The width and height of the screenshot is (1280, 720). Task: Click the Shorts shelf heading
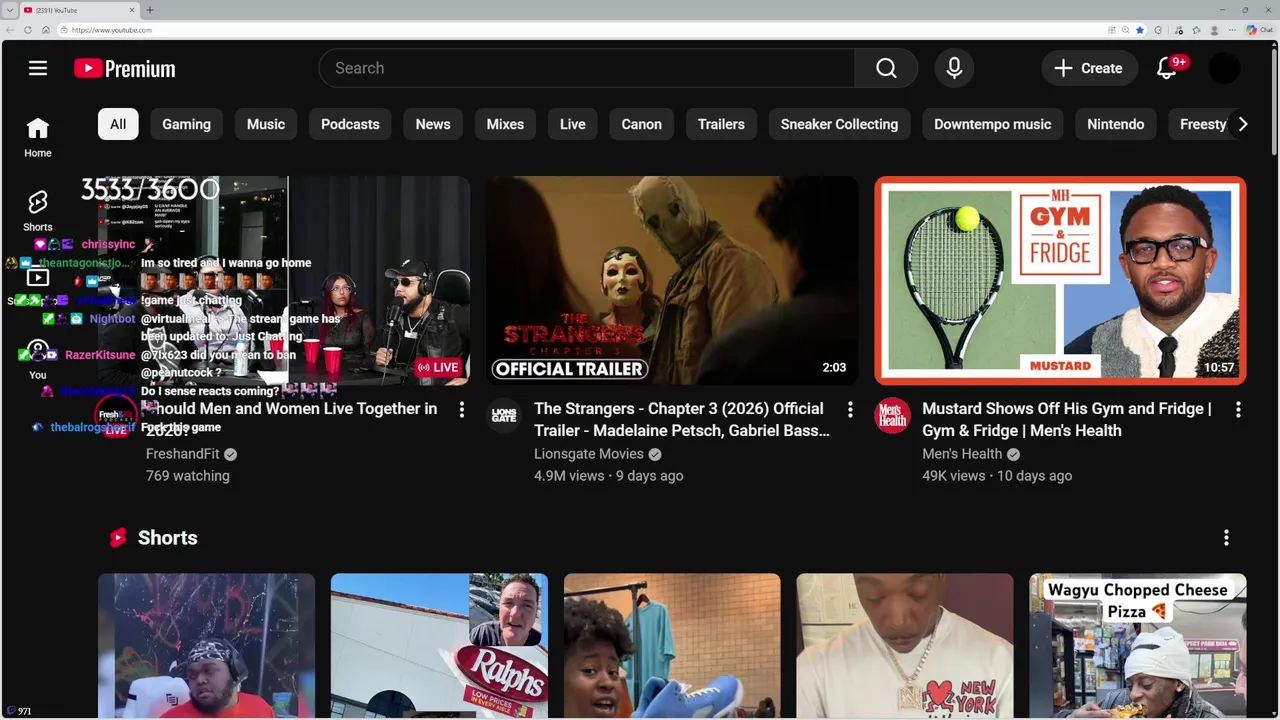pyautogui.click(x=167, y=538)
